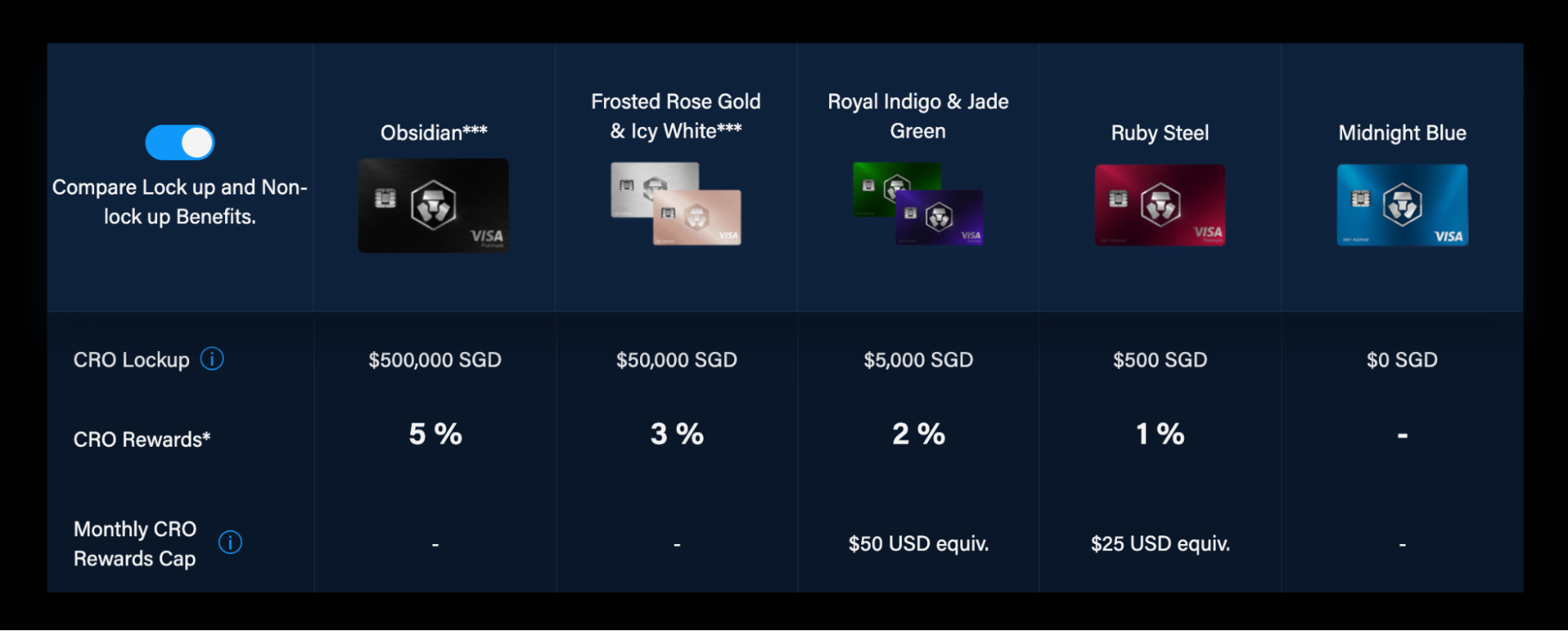This screenshot has width=1568, height=631.
Task: Select the Ruby Steel red card image
Action: point(1159,205)
